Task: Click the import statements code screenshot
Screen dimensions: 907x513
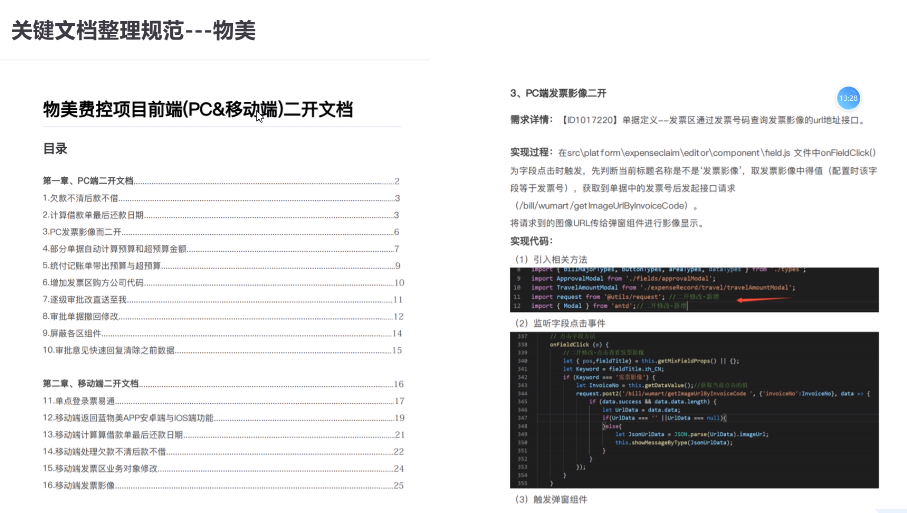Action: [x=694, y=290]
